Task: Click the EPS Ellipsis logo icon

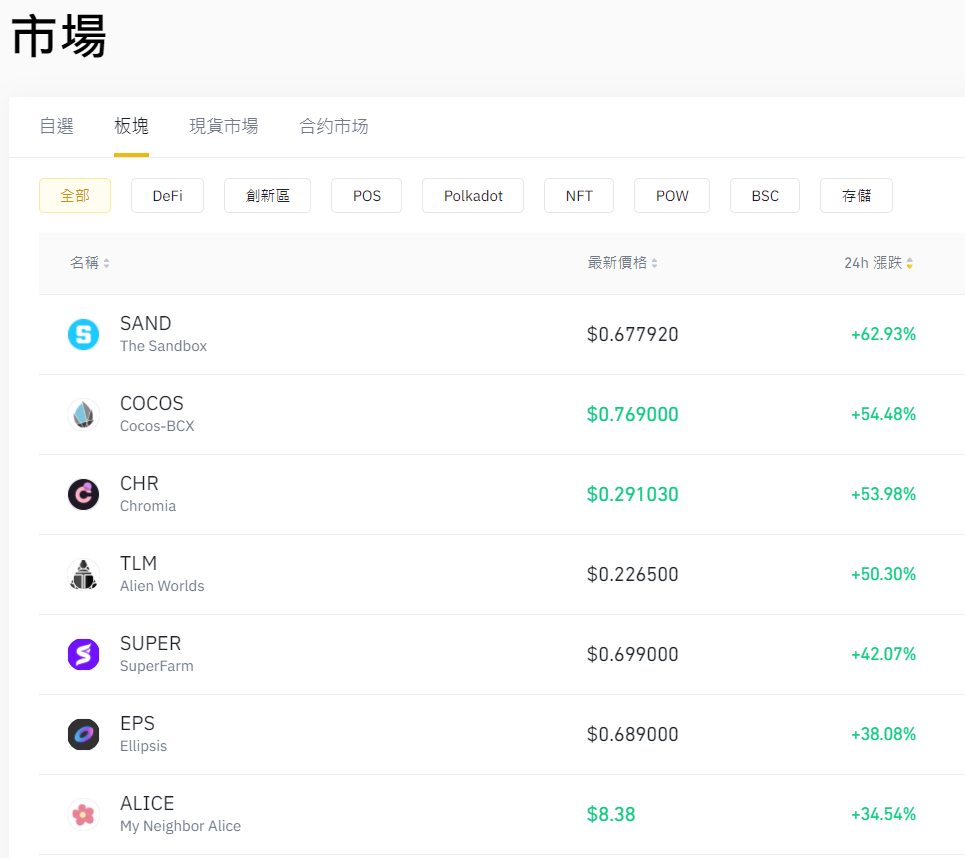Action: tap(83, 734)
